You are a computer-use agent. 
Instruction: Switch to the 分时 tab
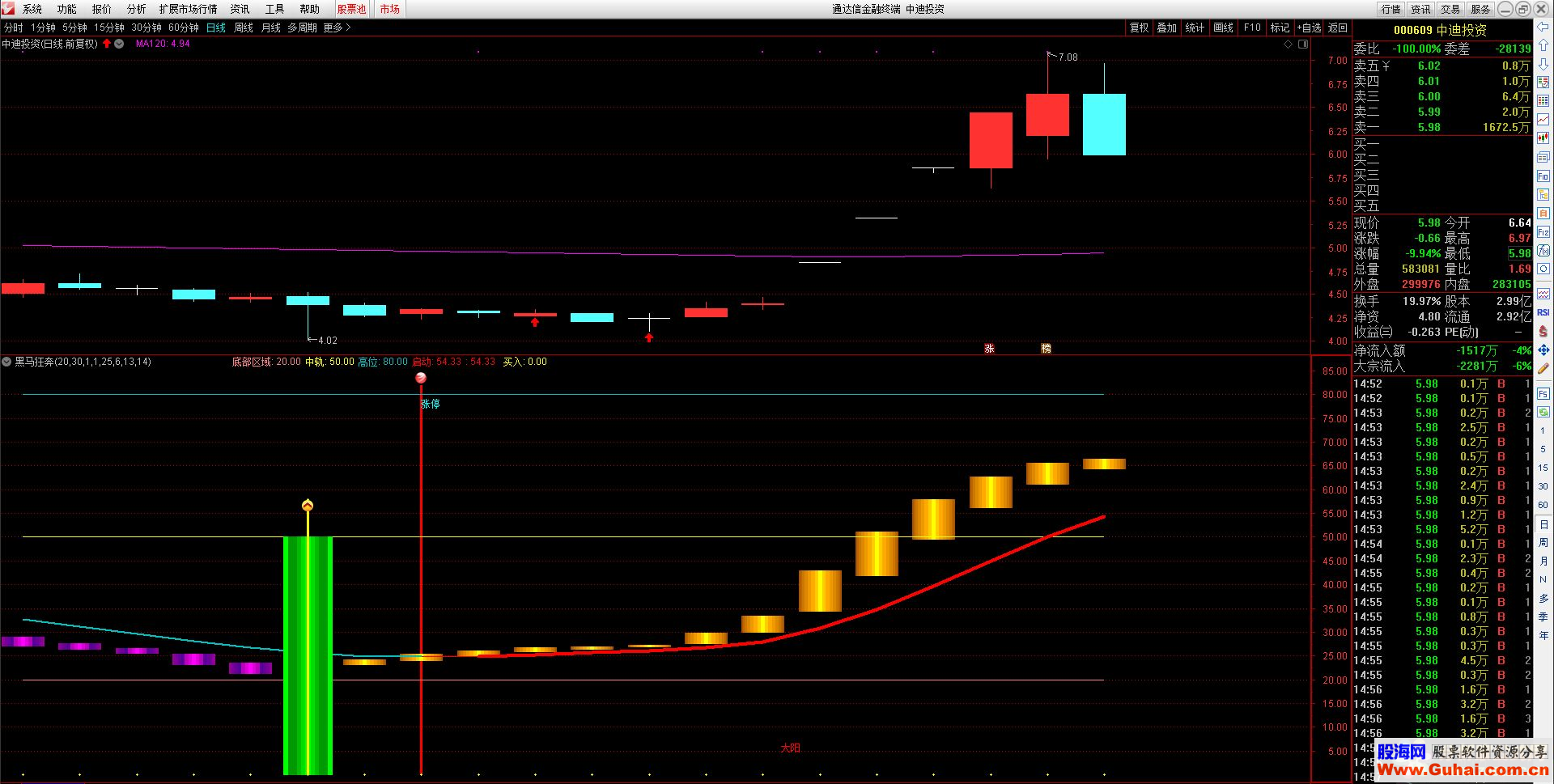coord(14,28)
